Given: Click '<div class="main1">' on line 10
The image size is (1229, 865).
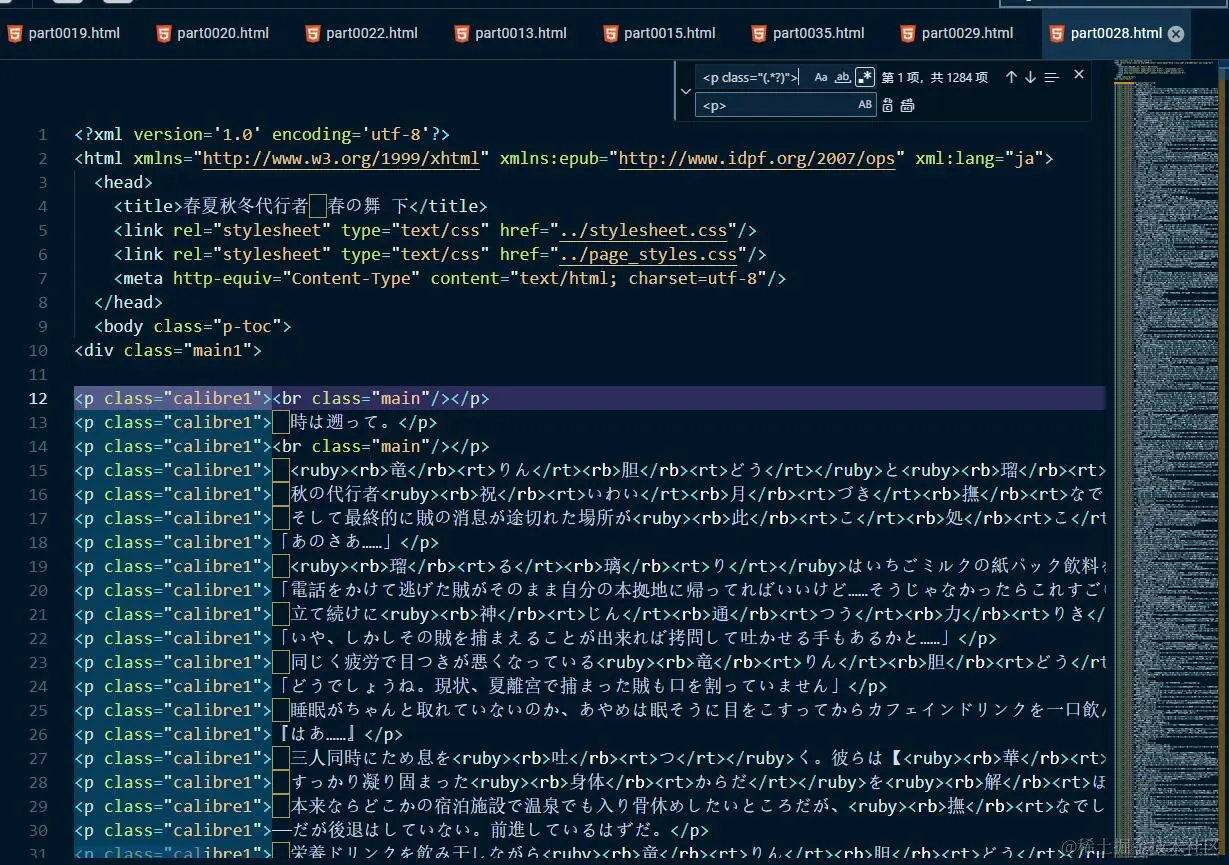Looking at the screenshot, I should point(167,351).
